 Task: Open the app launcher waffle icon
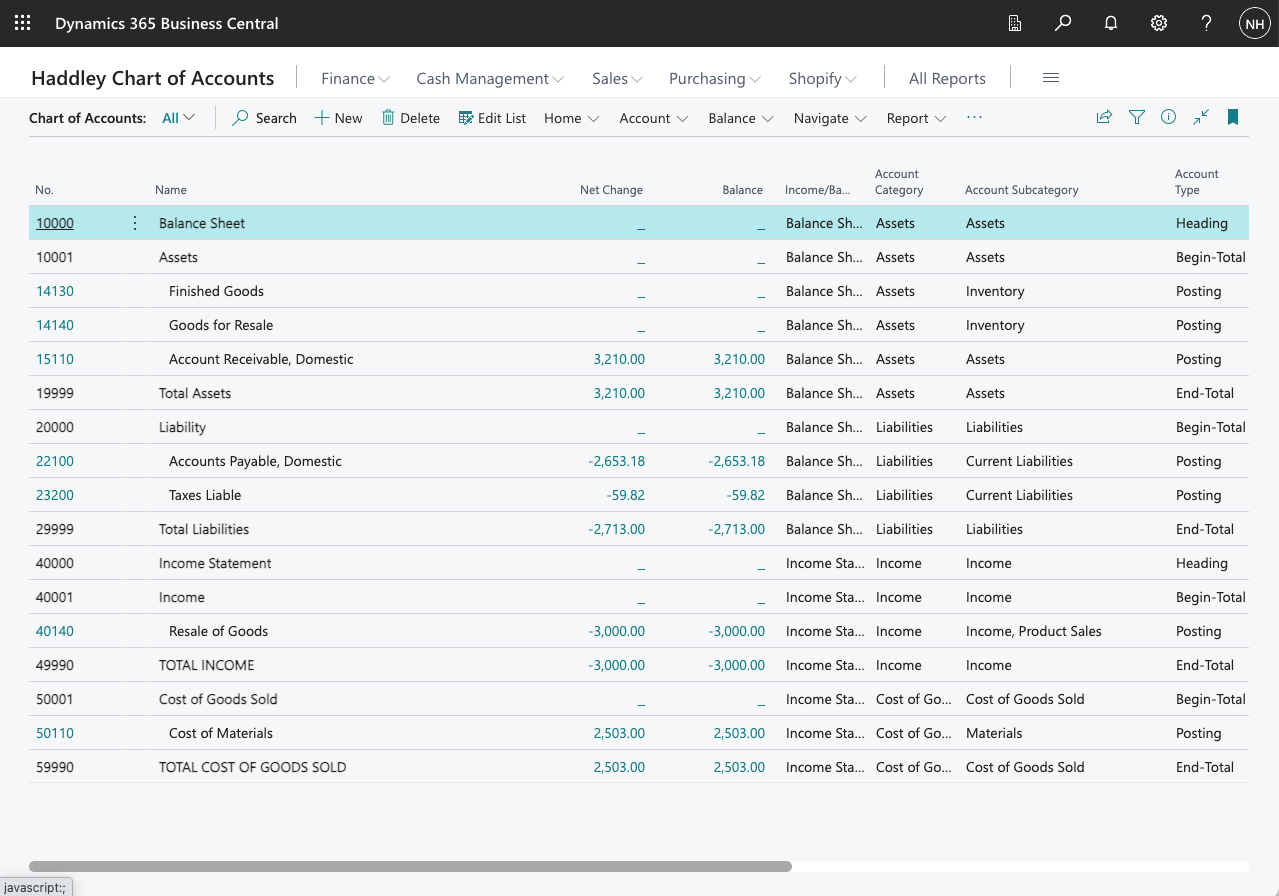22,23
